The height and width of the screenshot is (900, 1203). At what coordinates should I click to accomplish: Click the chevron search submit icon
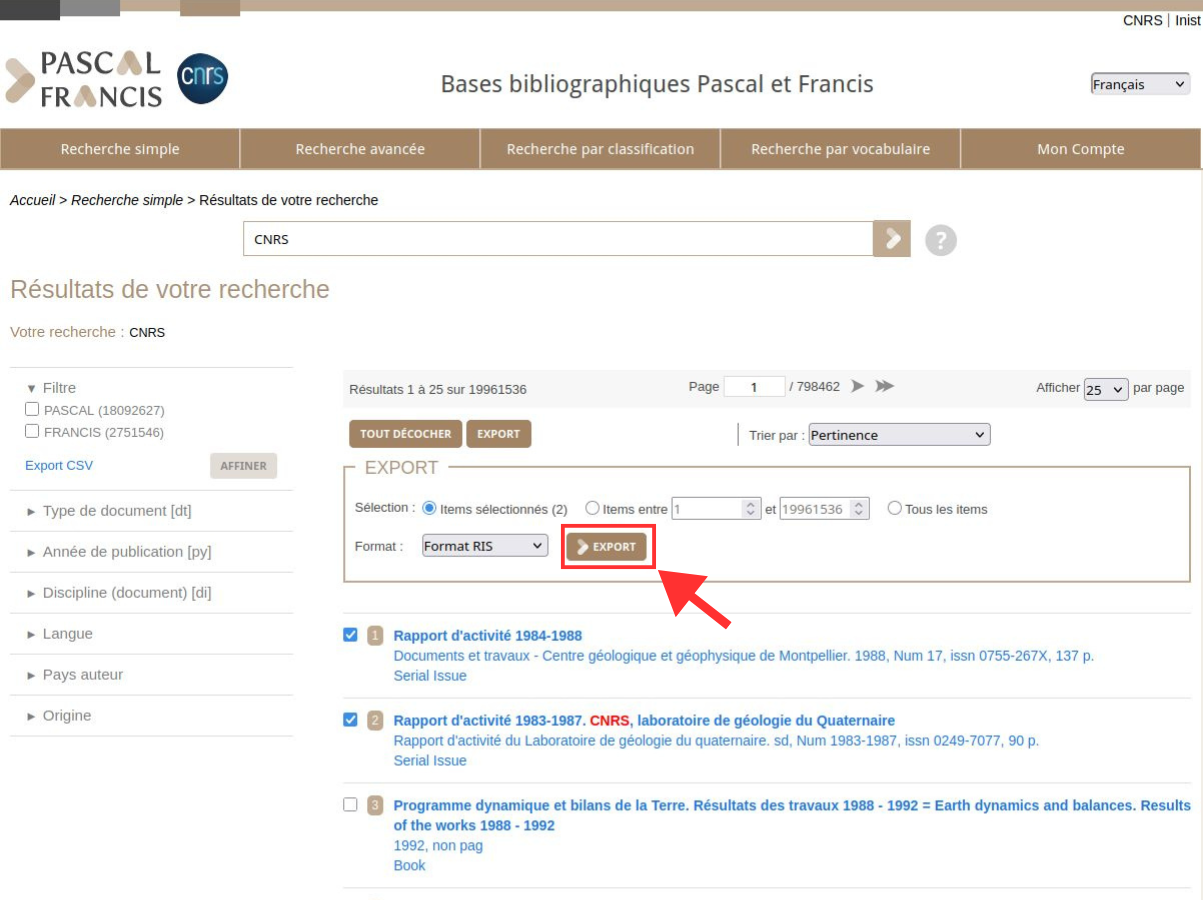coord(893,239)
